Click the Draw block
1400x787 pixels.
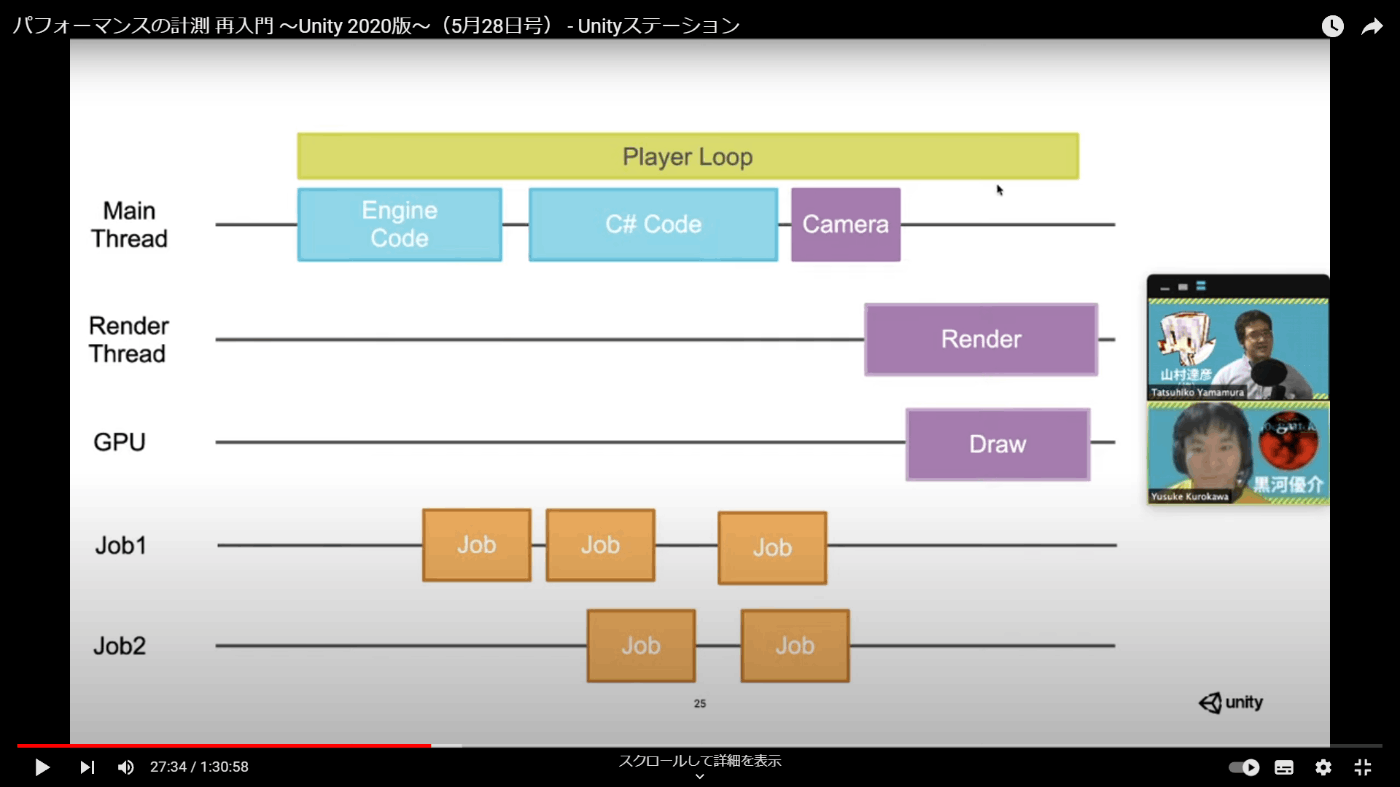(998, 444)
